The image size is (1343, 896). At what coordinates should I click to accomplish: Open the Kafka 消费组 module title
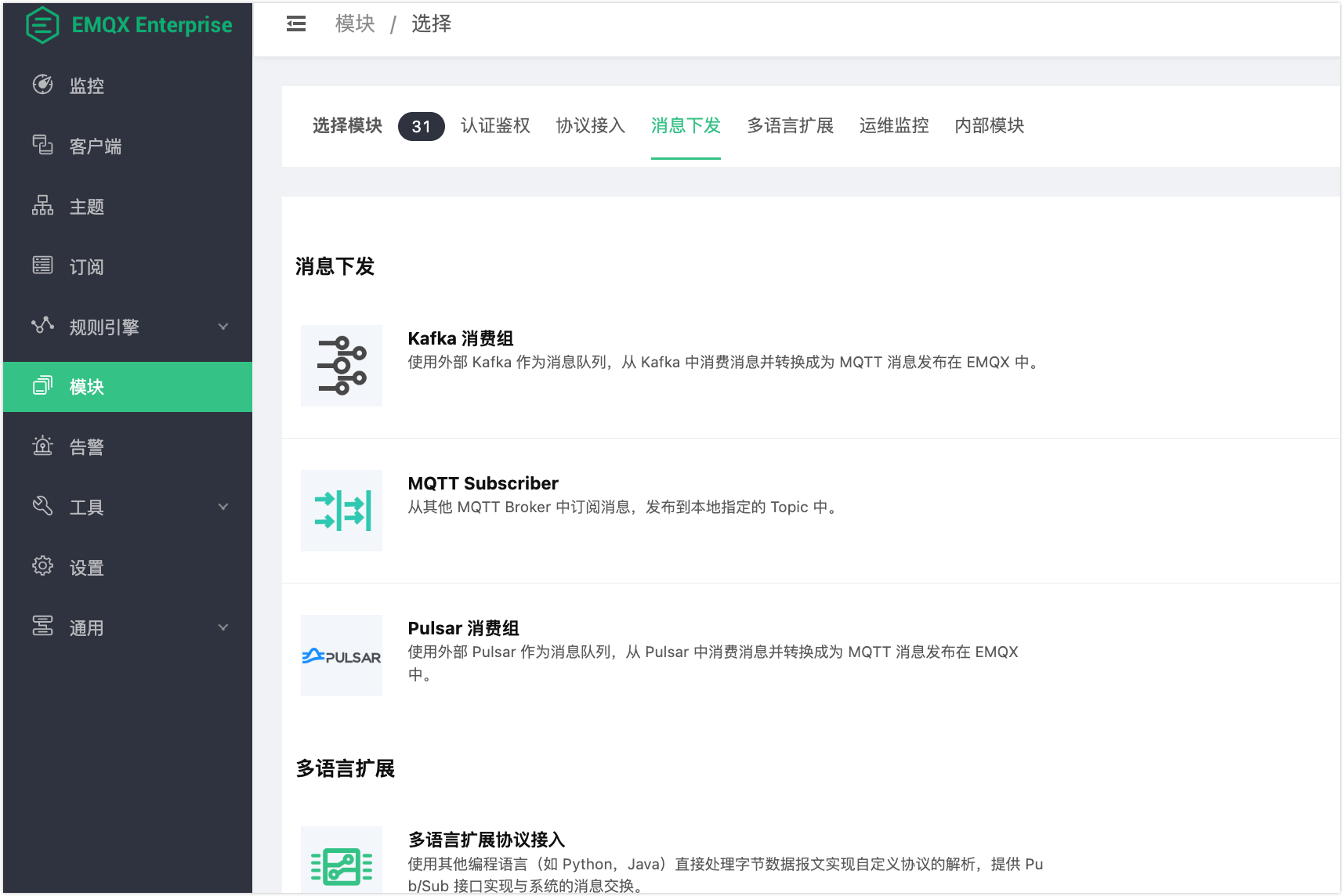point(461,338)
